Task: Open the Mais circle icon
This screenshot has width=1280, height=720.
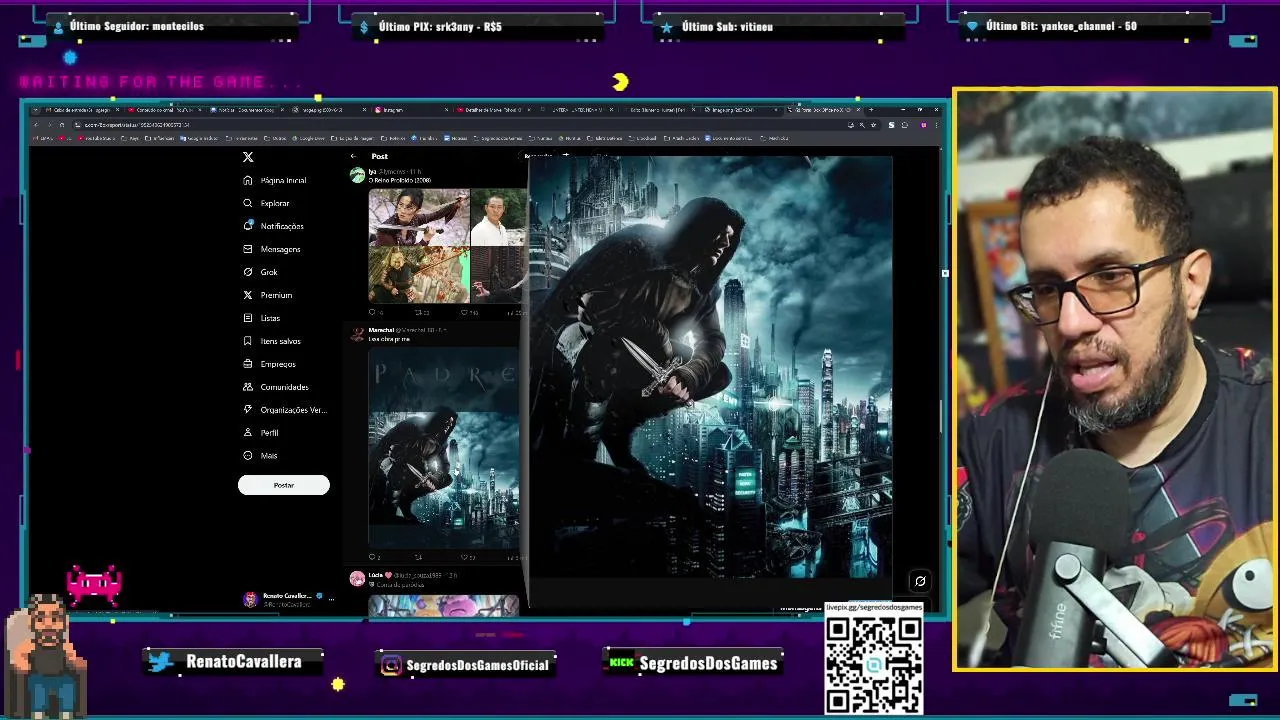Action: point(248,456)
